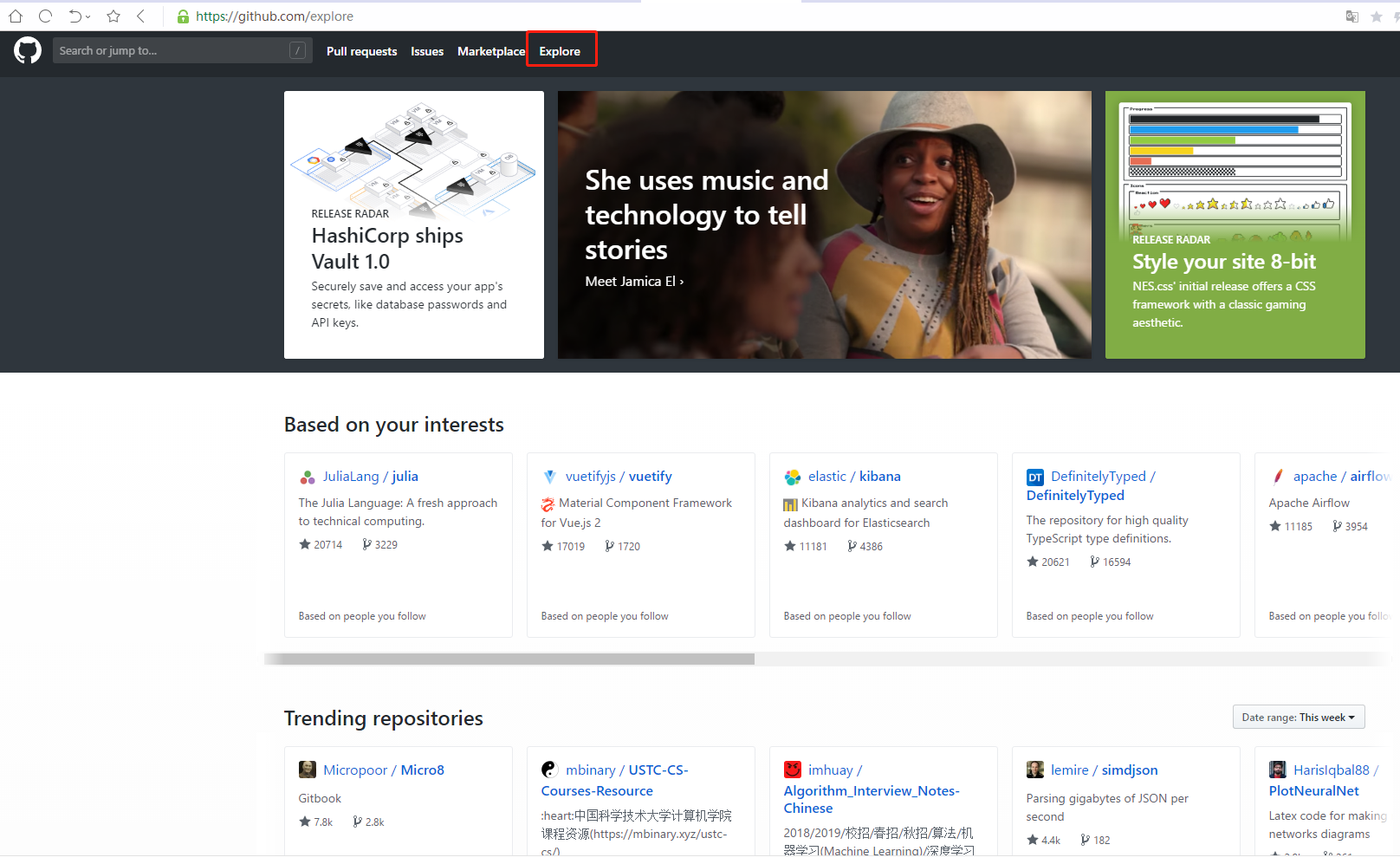Open imhuay / Algorithm_Interview_Notes-Chinese link

point(872,789)
